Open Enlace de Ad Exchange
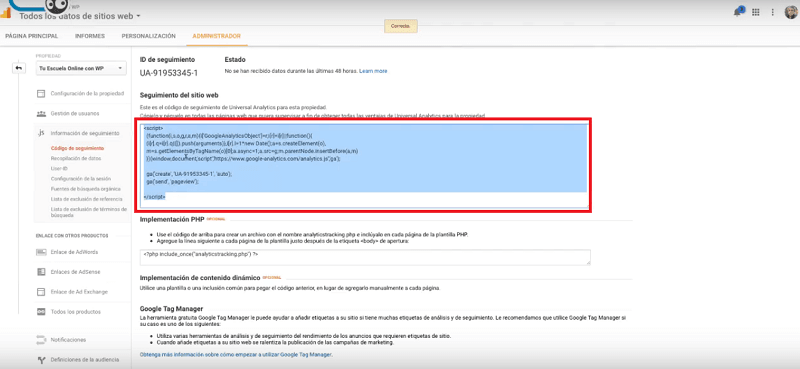 pos(79,292)
